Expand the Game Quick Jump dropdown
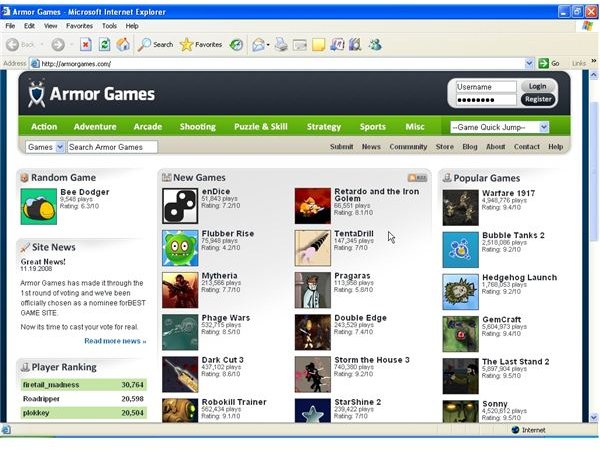 tap(544, 127)
